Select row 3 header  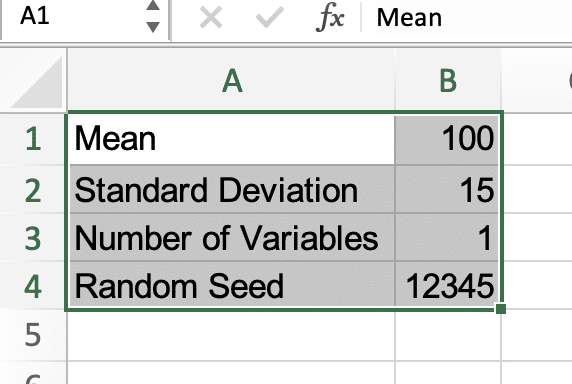(33, 237)
